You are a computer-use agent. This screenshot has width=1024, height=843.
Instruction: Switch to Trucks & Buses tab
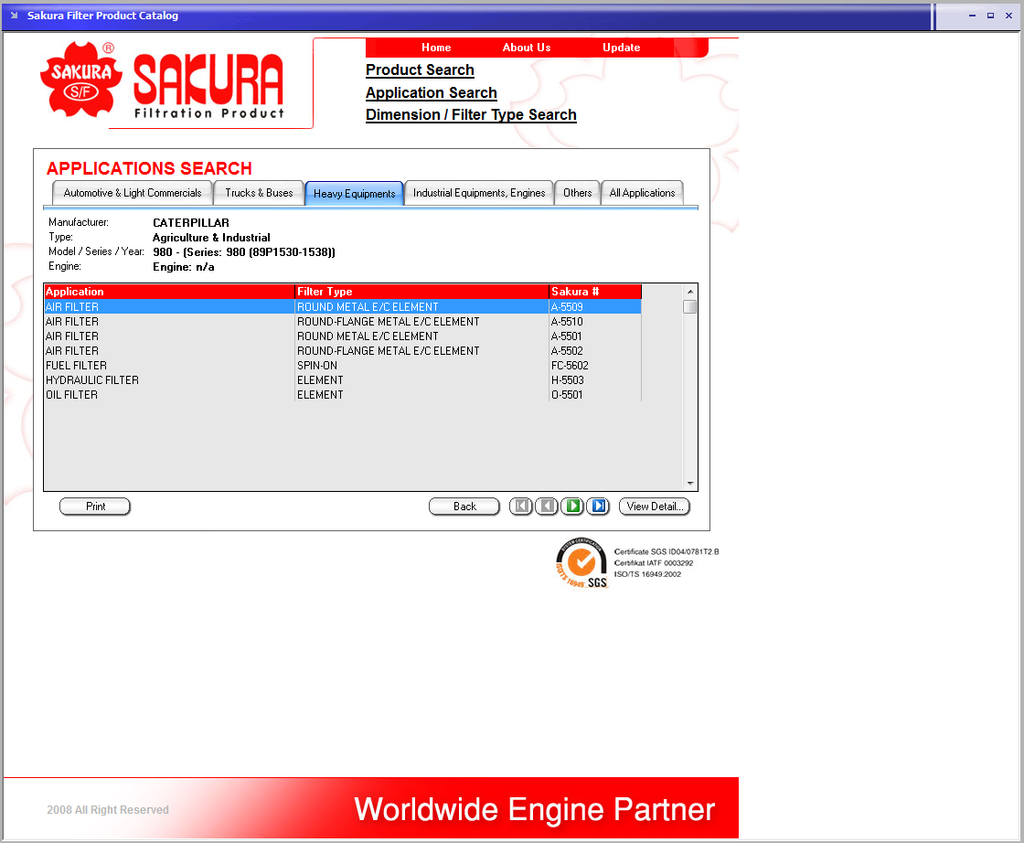click(259, 193)
